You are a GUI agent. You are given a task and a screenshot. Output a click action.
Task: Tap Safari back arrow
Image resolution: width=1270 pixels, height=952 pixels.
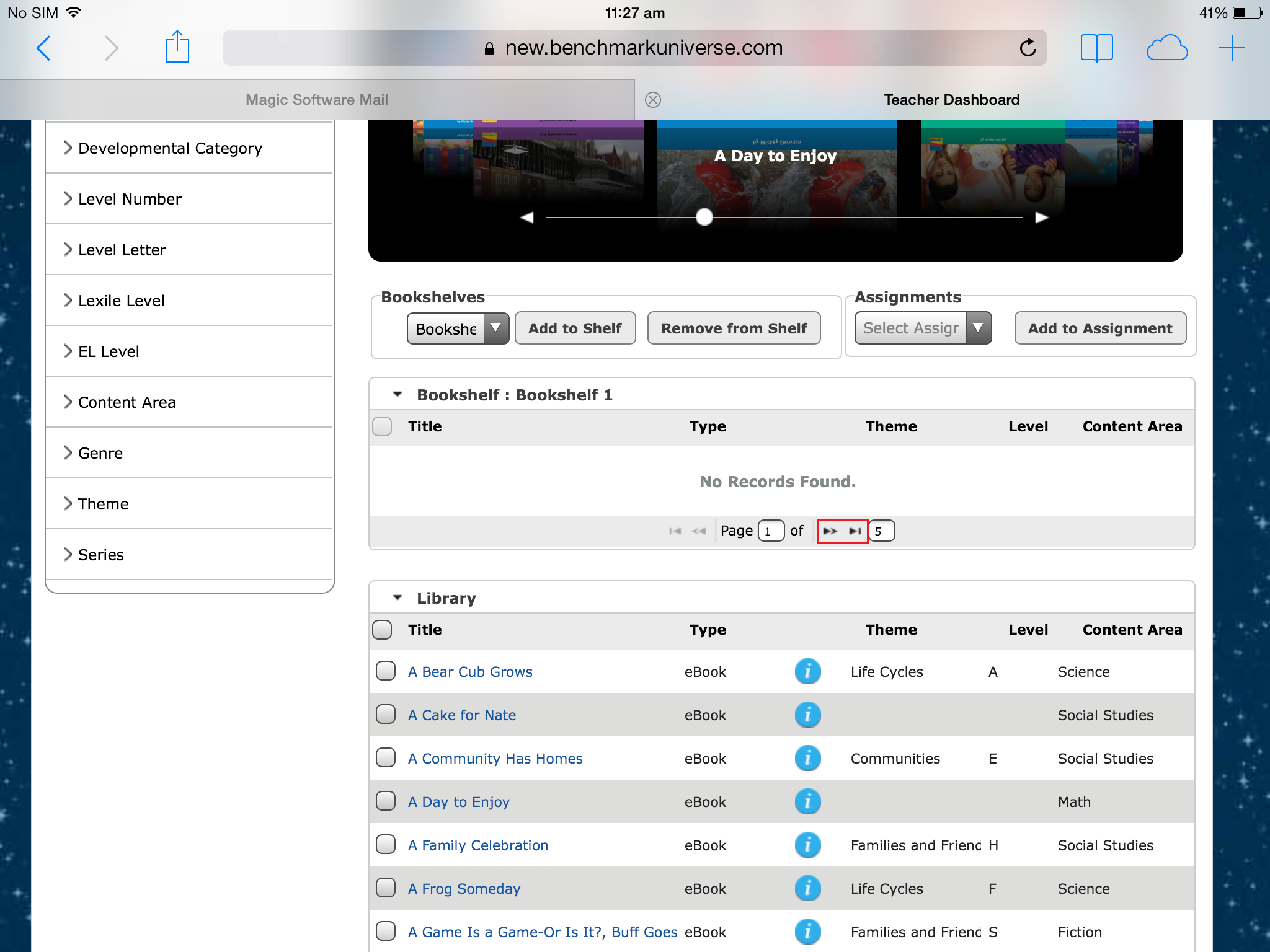(x=43, y=48)
